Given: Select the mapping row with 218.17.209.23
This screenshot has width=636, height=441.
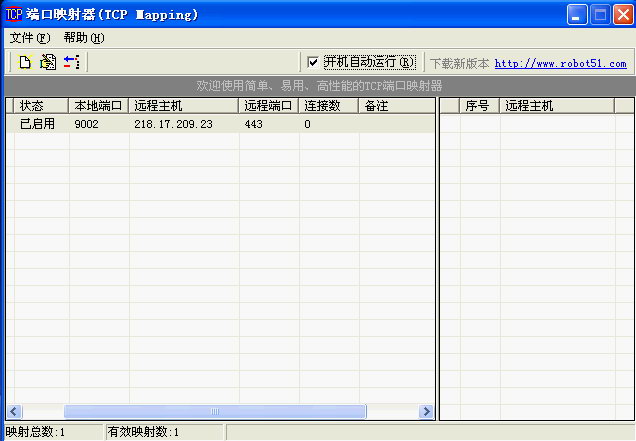Looking at the screenshot, I should pyautogui.click(x=172, y=124).
